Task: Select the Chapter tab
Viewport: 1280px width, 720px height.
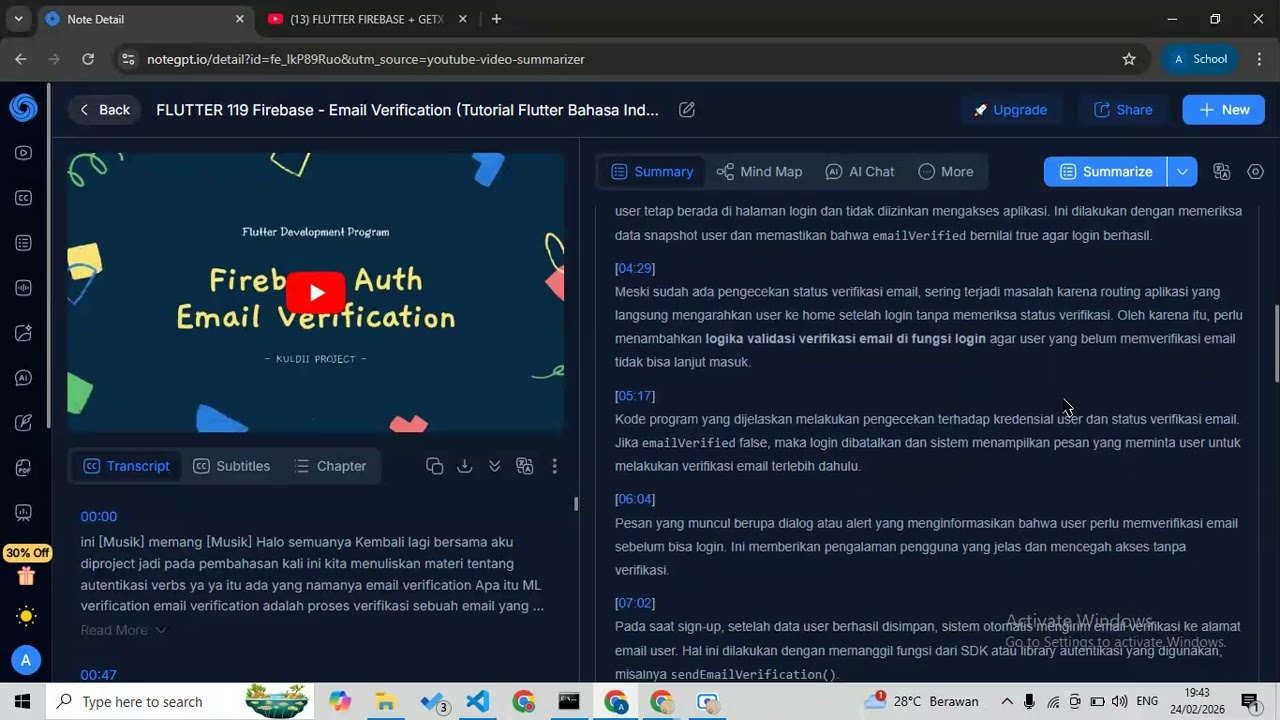Action: 330,466
